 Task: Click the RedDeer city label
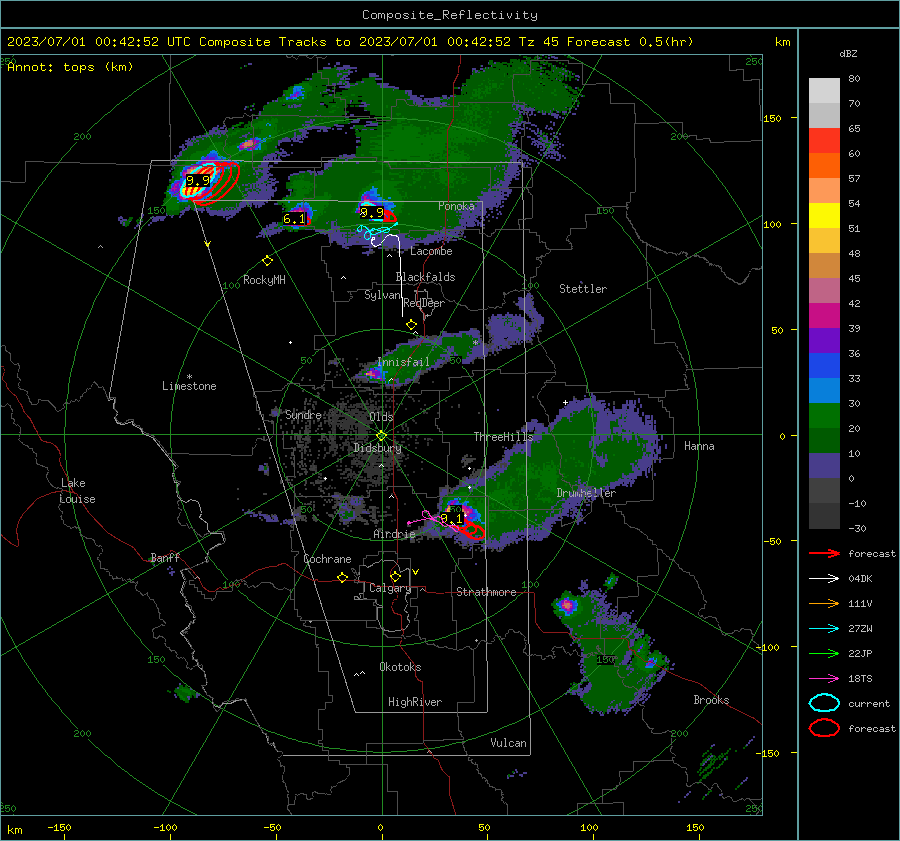point(424,303)
